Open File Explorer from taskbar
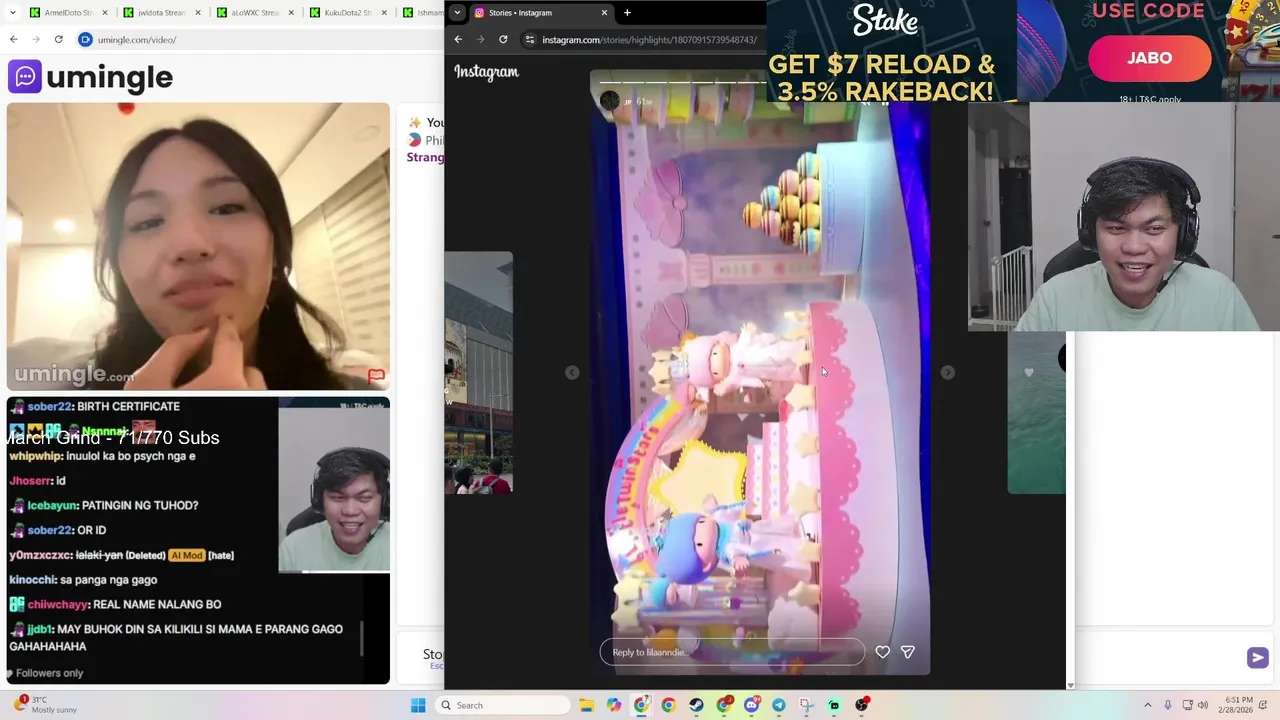The height and width of the screenshot is (720, 1280). [586, 705]
